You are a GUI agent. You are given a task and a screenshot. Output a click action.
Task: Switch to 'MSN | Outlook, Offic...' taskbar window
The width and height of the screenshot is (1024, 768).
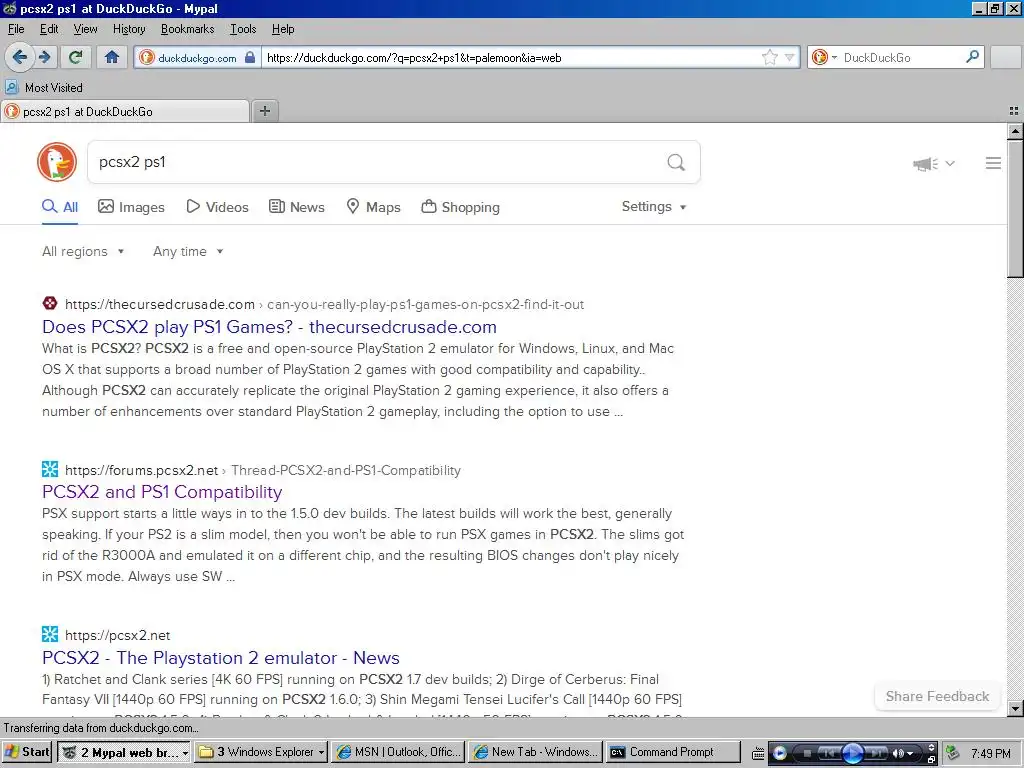point(399,752)
